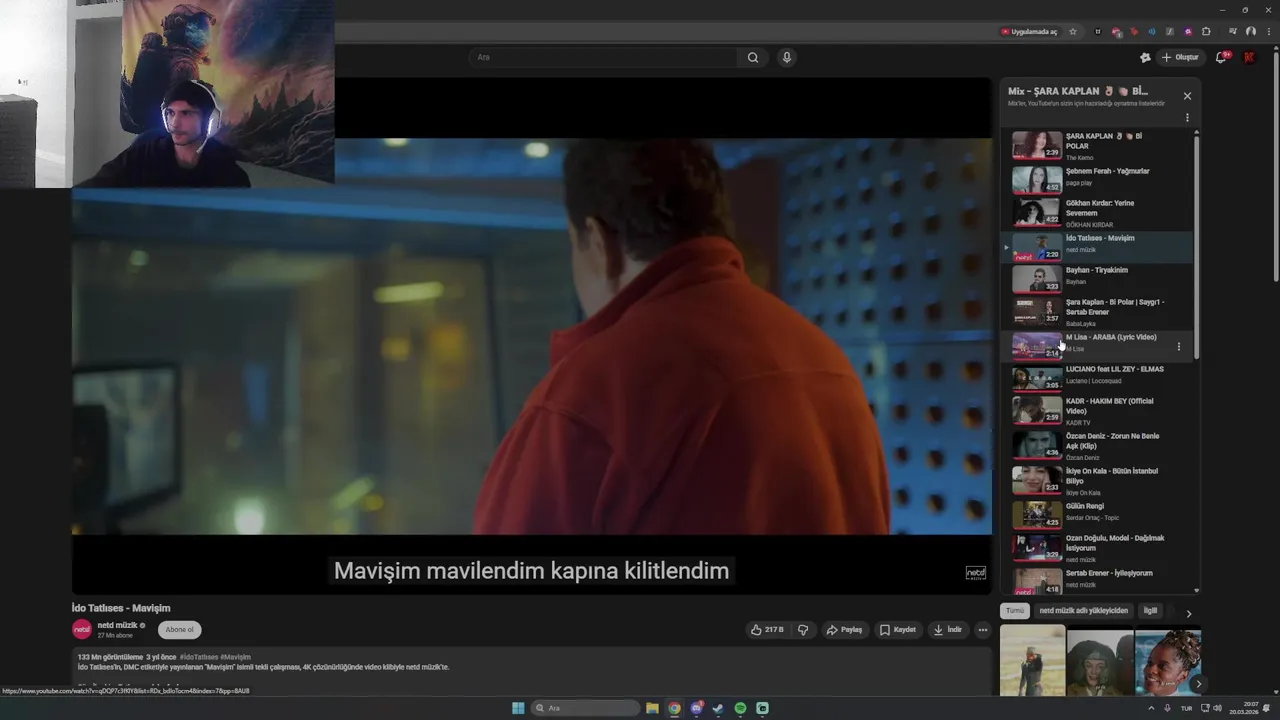Close the Mix playlist panel
This screenshot has height=720, width=1280.
point(1187,96)
